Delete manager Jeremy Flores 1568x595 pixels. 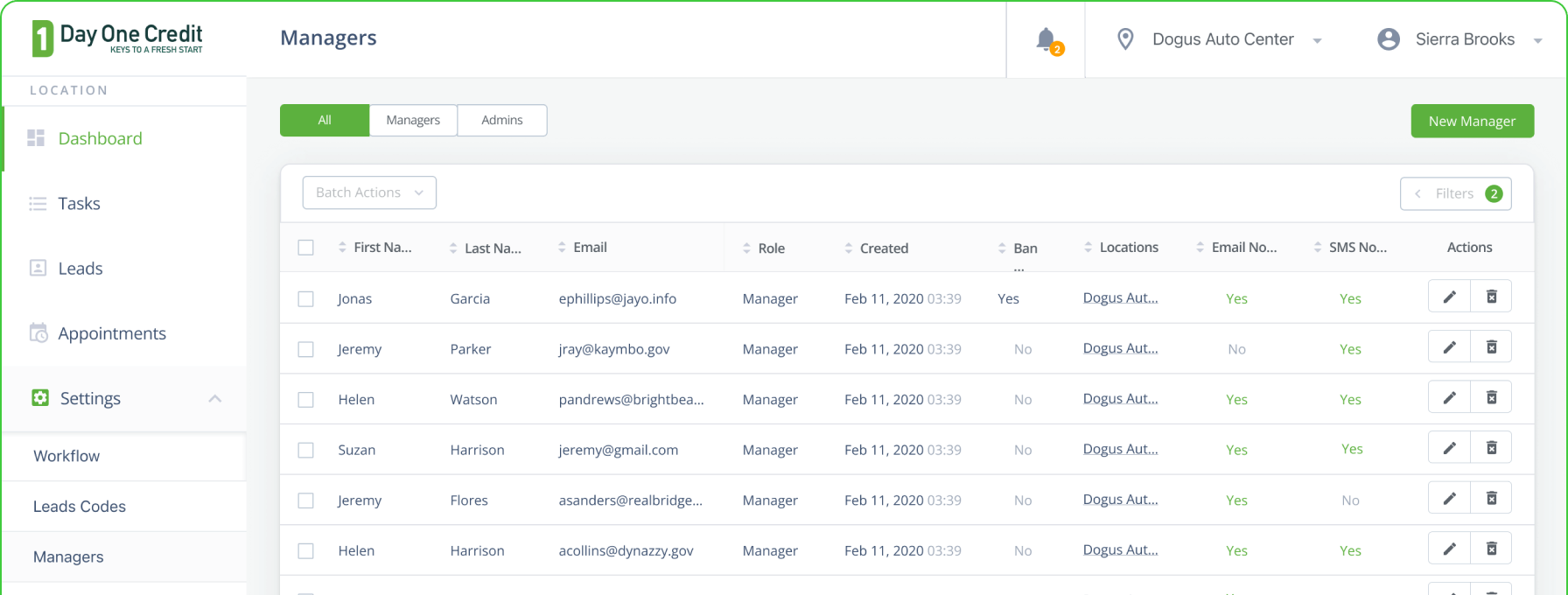pyautogui.click(x=1491, y=499)
